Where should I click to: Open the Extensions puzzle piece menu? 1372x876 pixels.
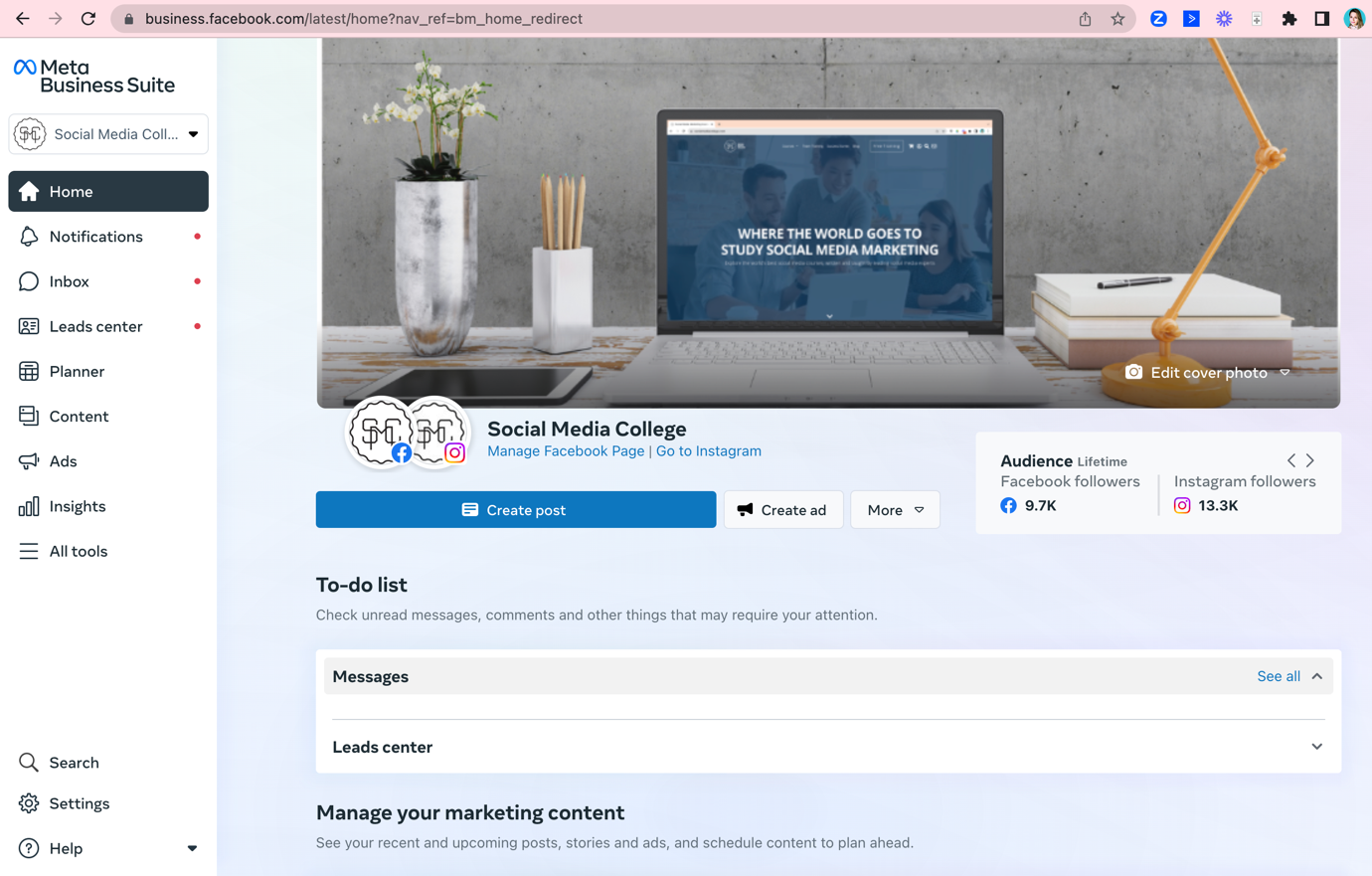point(1289,19)
